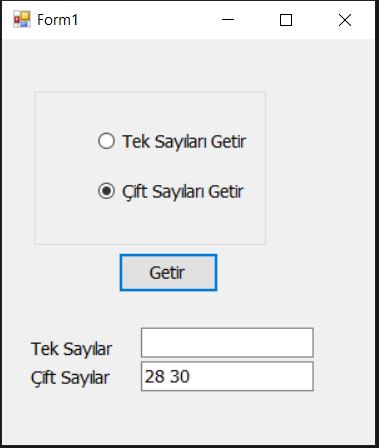Click the Çift Sayılar label
The height and width of the screenshot is (448, 379).
pos(70,378)
